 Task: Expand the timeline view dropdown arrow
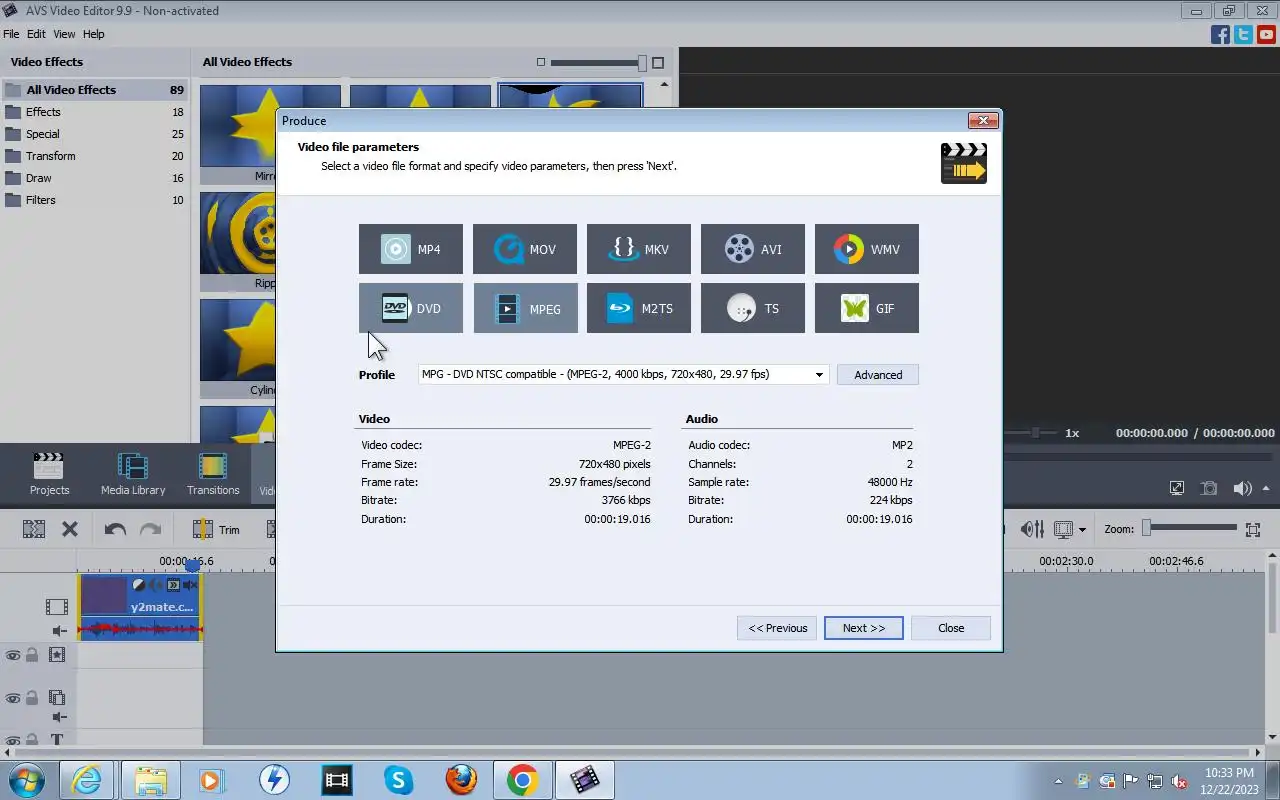point(1082,530)
